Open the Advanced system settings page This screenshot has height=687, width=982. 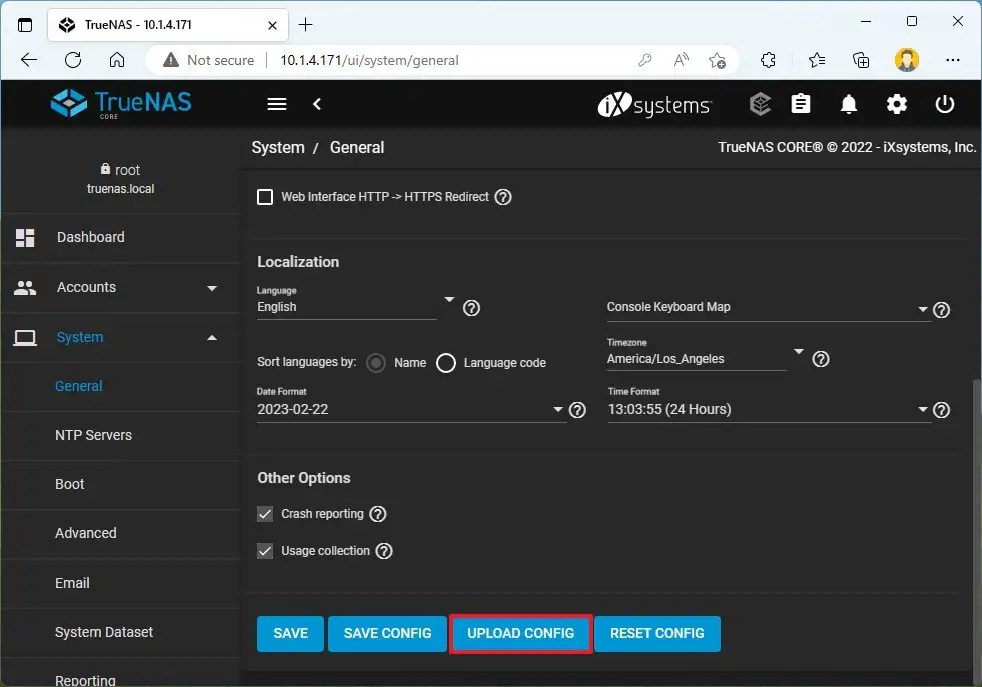click(85, 533)
